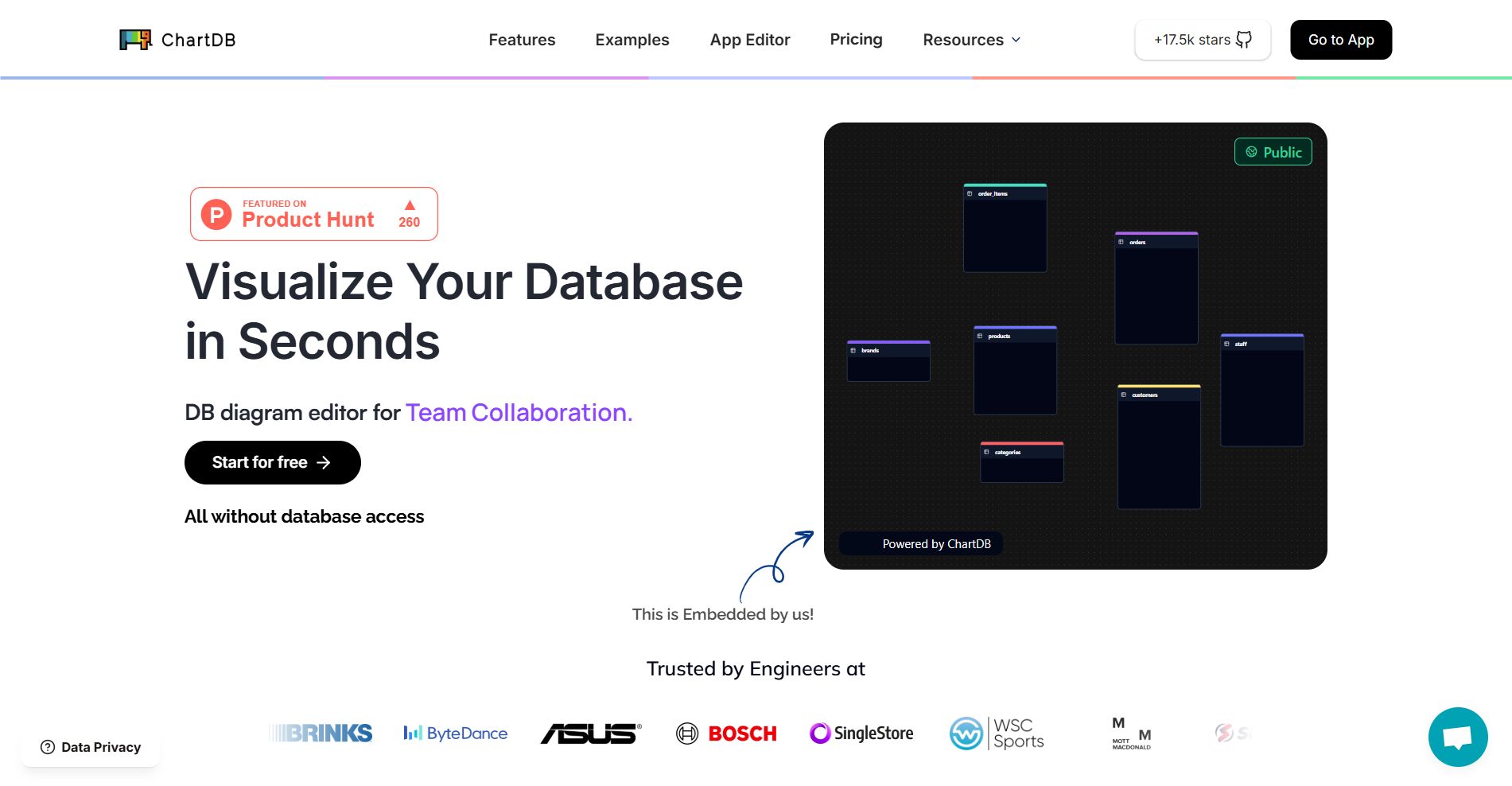Click the ByteDance logo

pyautogui.click(x=455, y=733)
